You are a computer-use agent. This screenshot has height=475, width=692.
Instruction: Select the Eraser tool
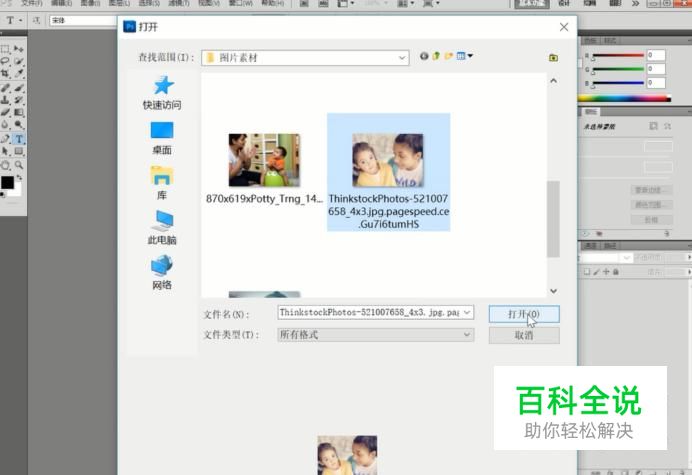point(5,113)
